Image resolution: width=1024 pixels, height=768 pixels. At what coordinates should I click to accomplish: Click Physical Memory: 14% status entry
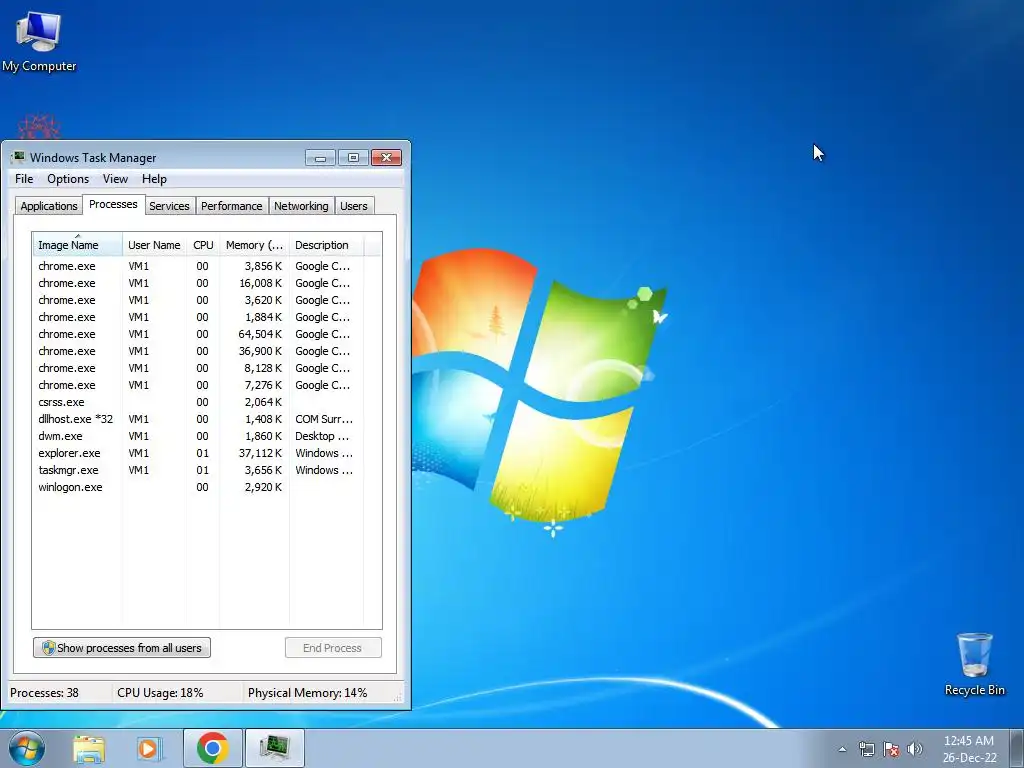click(308, 693)
